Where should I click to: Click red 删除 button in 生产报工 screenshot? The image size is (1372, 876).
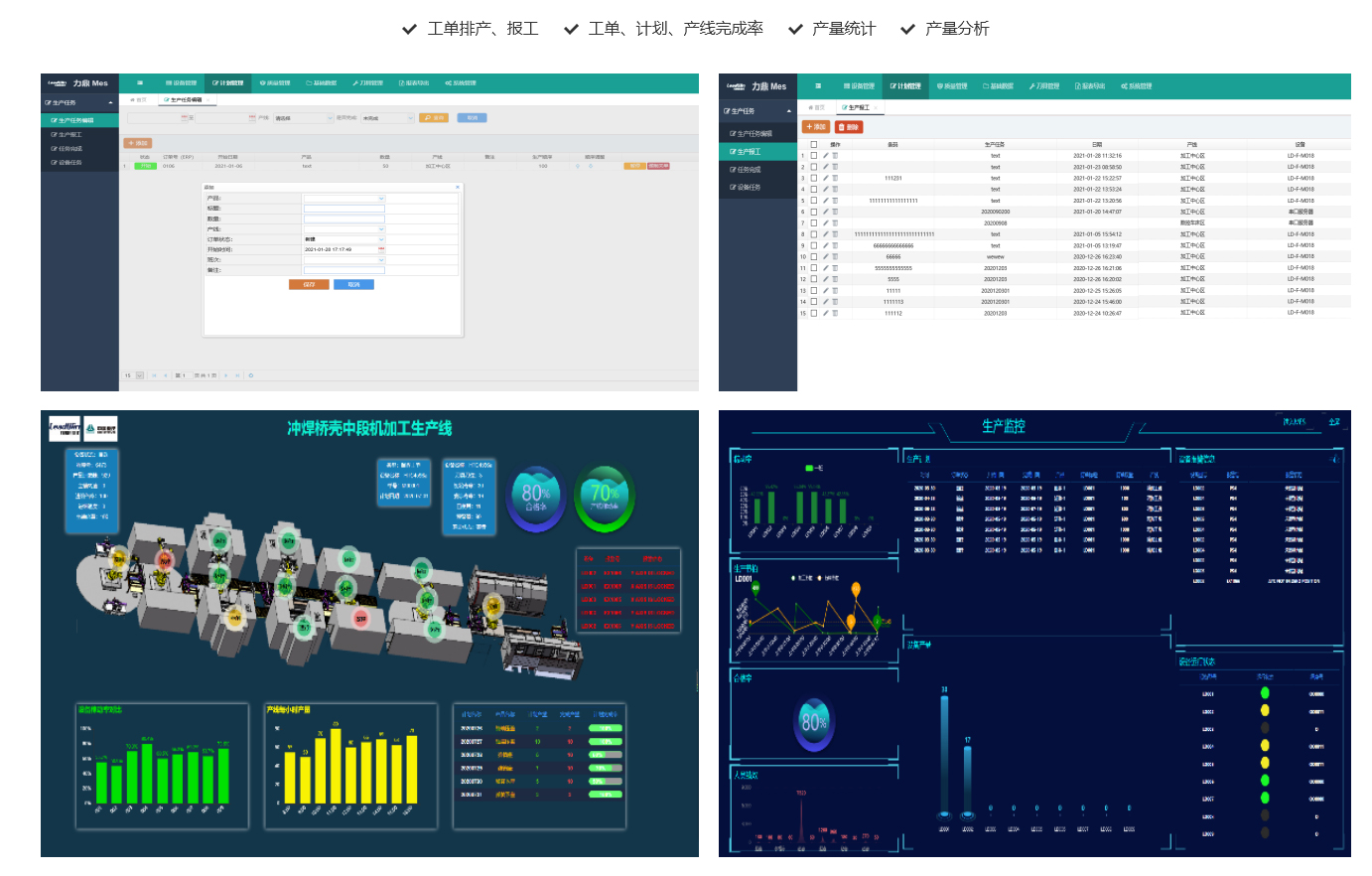849,127
